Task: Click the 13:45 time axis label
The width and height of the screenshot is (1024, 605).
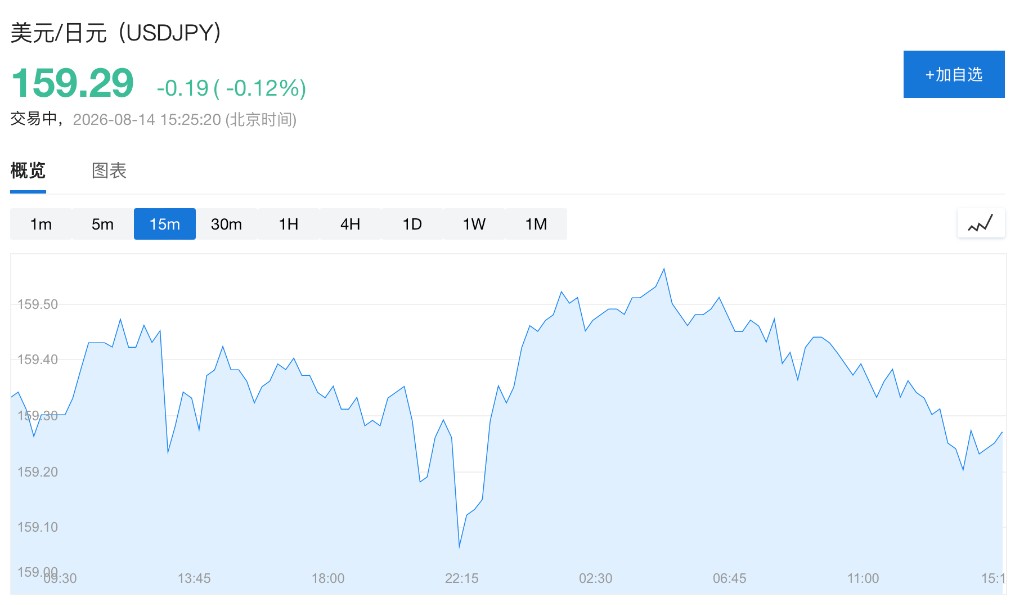Action: click(194, 578)
